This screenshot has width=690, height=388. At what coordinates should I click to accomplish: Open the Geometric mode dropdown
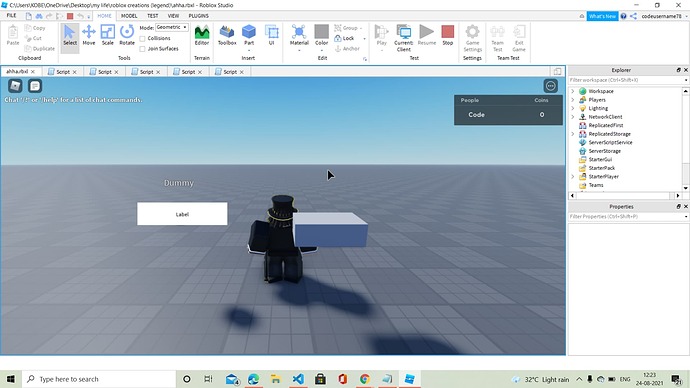tap(172, 27)
